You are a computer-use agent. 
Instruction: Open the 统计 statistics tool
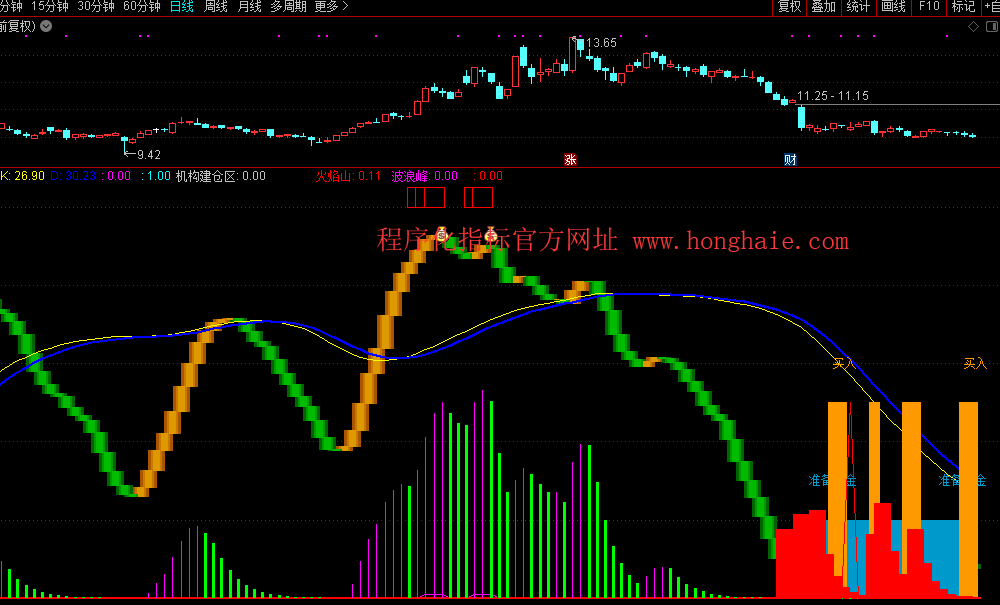pos(858,7)
